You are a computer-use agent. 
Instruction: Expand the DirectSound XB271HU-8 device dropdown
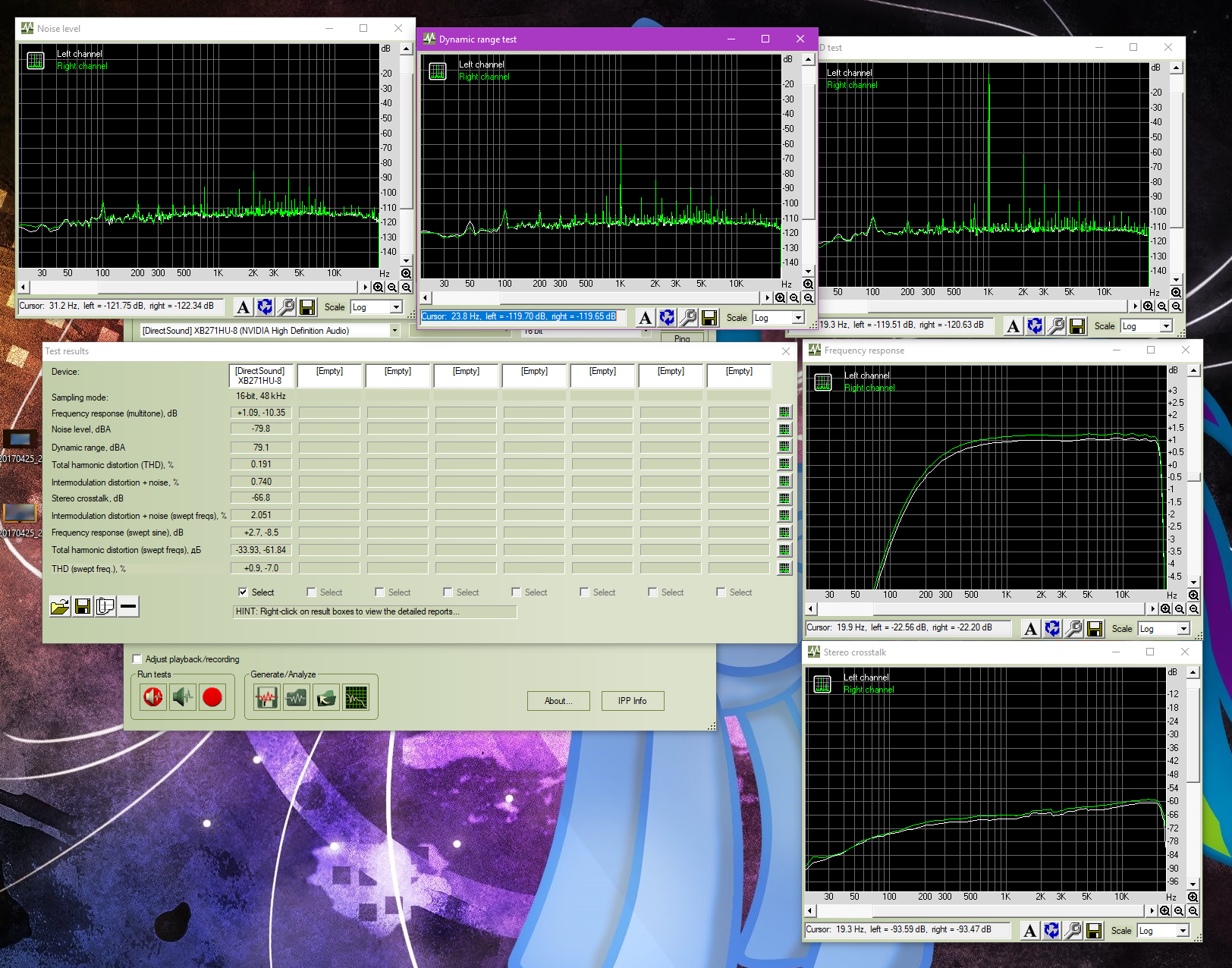tap(394, 331)
